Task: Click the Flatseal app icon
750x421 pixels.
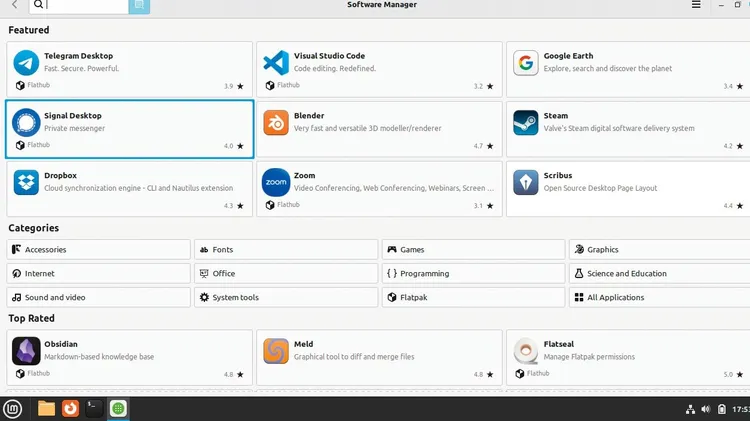Action: (x=526, y=351)
